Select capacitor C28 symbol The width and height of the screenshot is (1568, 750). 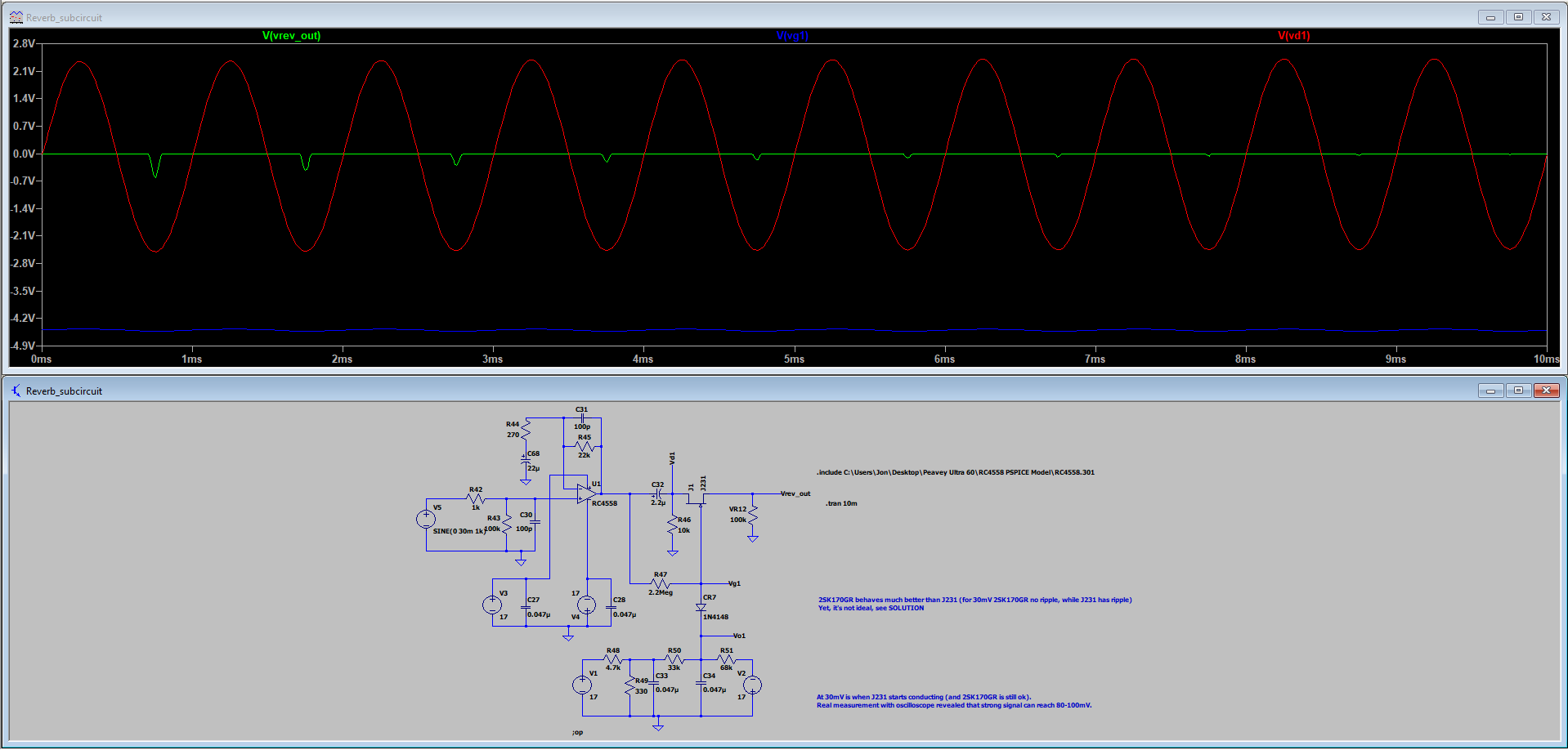(611, 607)
